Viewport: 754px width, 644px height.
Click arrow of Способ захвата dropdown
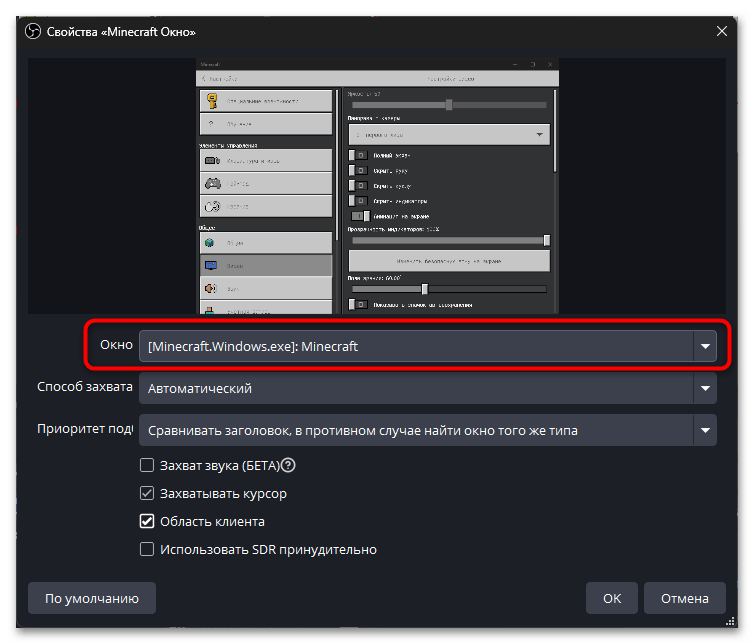coord(705,388)
